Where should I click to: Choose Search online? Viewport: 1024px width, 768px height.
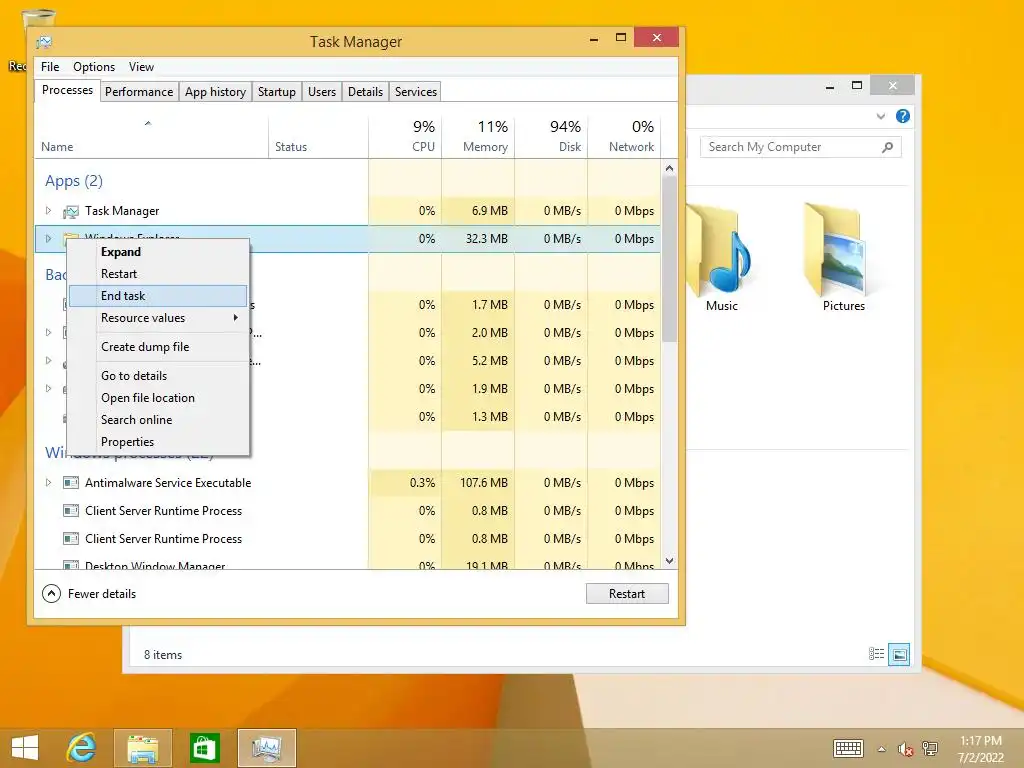point(158,420)
